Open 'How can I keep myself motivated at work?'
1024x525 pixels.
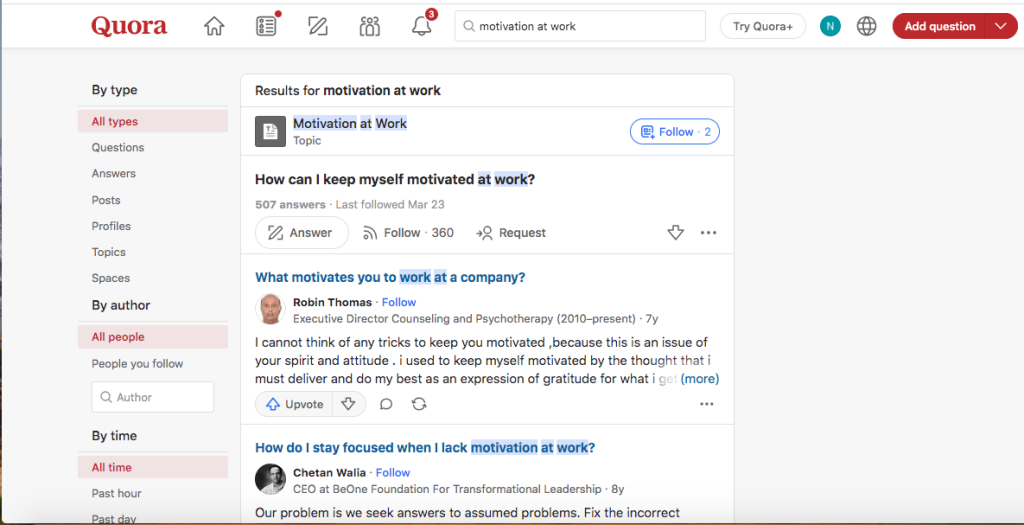(394, 179)
